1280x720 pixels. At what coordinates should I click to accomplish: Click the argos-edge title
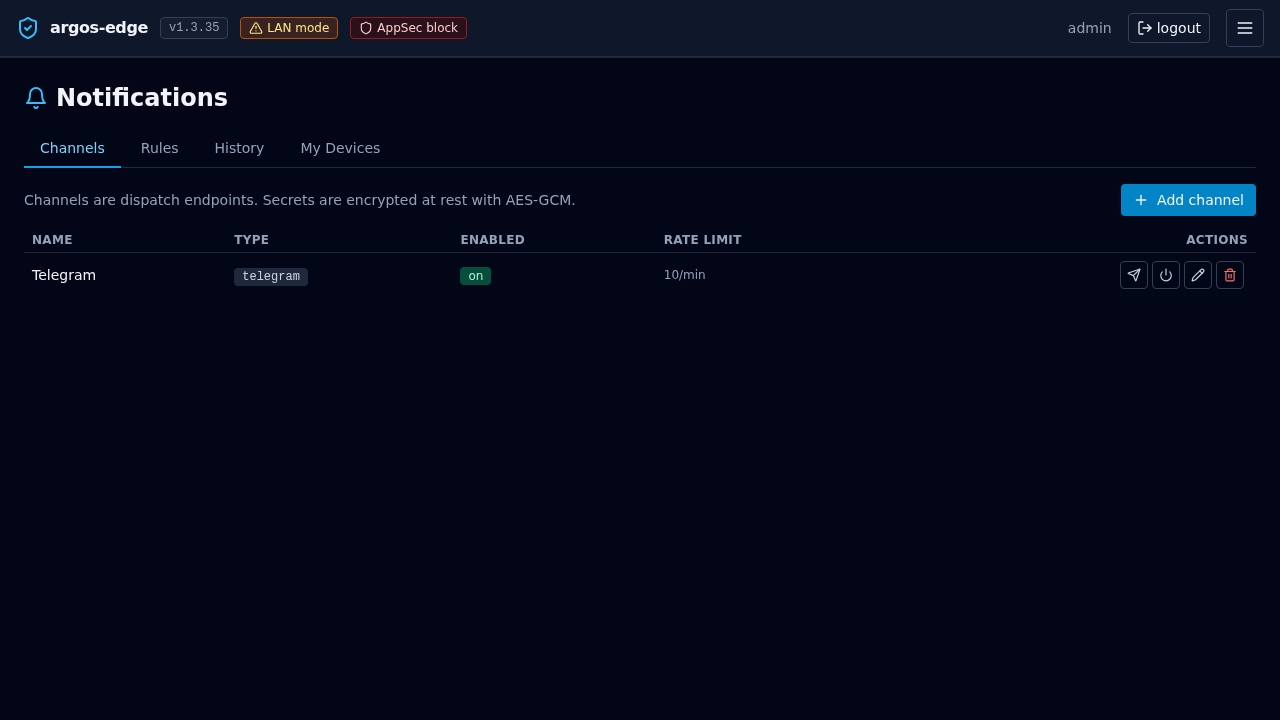[99, 28]
